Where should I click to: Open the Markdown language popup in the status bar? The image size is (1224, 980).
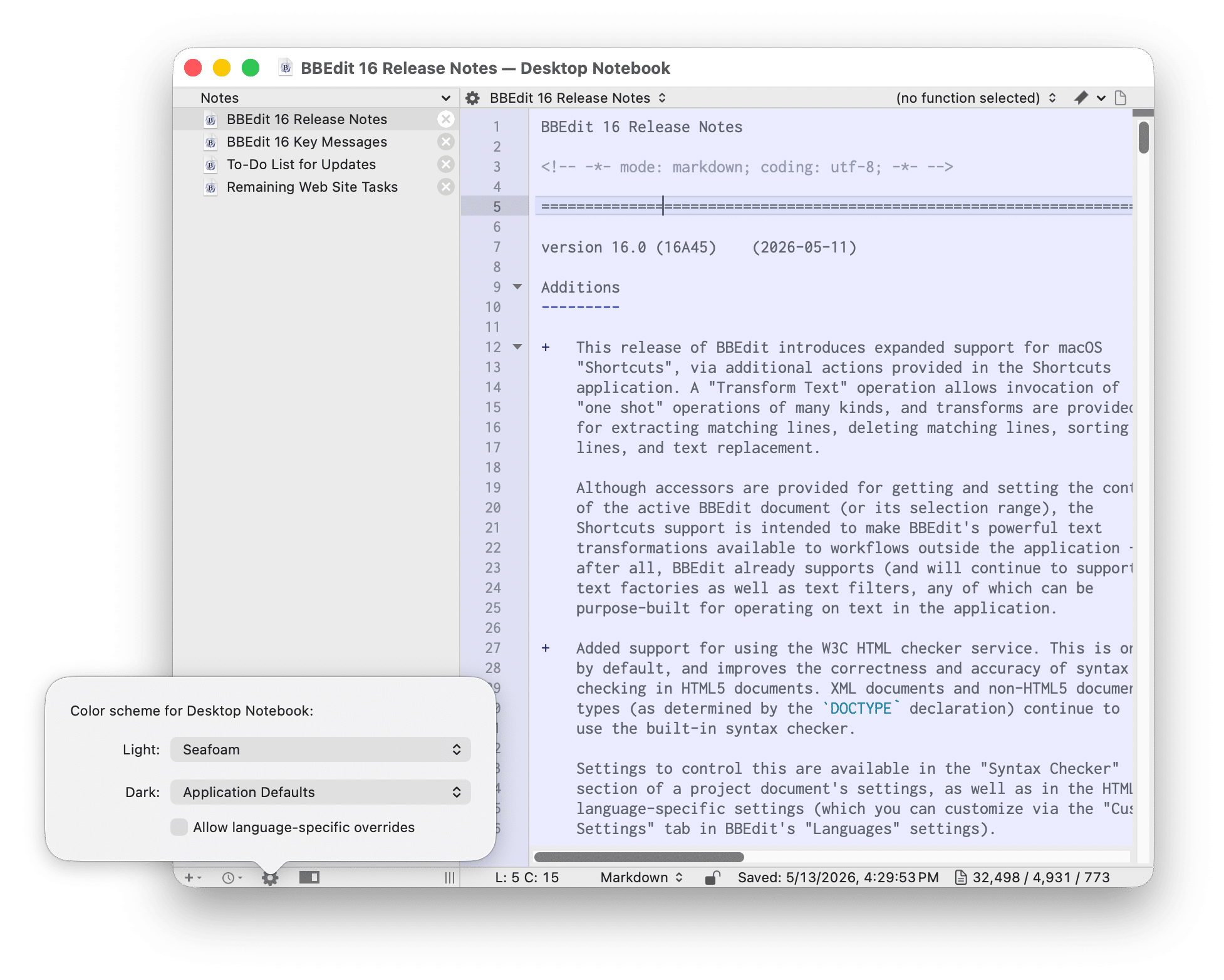click(641, 877)
